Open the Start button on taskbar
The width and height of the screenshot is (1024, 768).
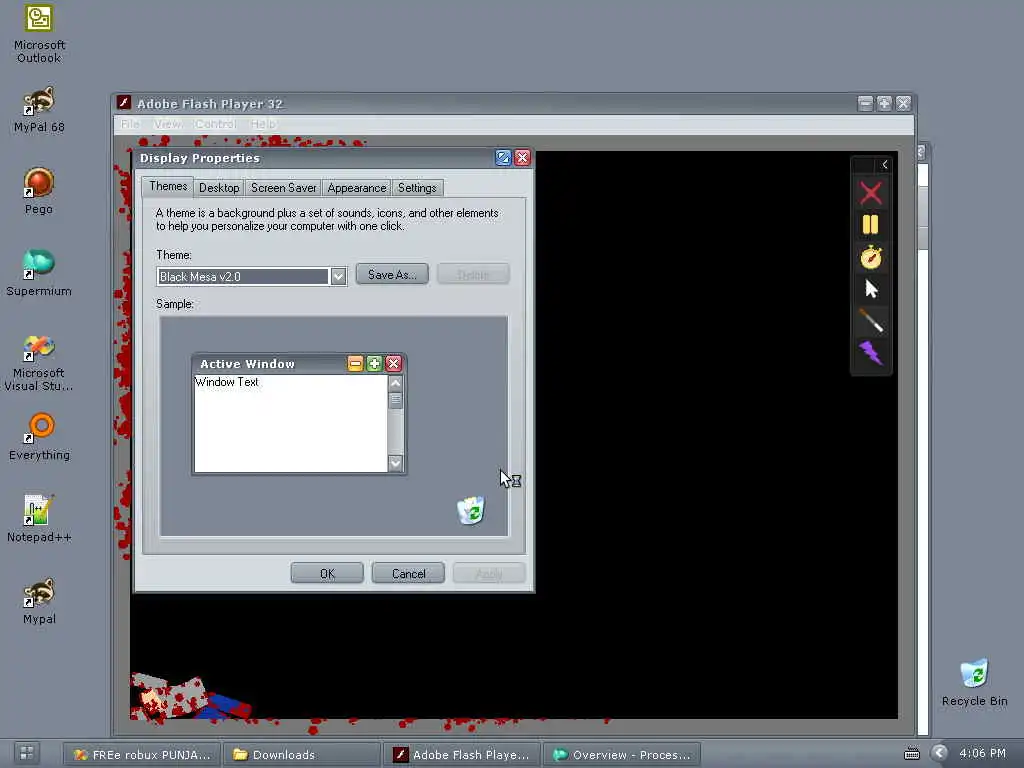tap(27, 753)
